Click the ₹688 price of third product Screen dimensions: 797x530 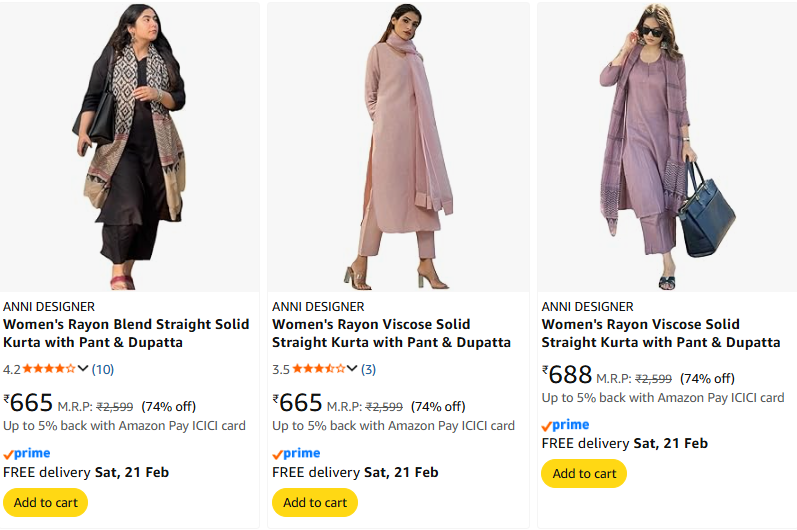tap(569, 375)
